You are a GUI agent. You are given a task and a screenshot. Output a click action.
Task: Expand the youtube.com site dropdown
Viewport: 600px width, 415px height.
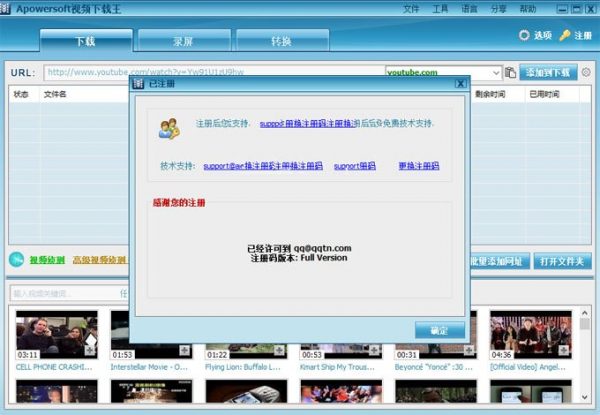click(496, 72)
